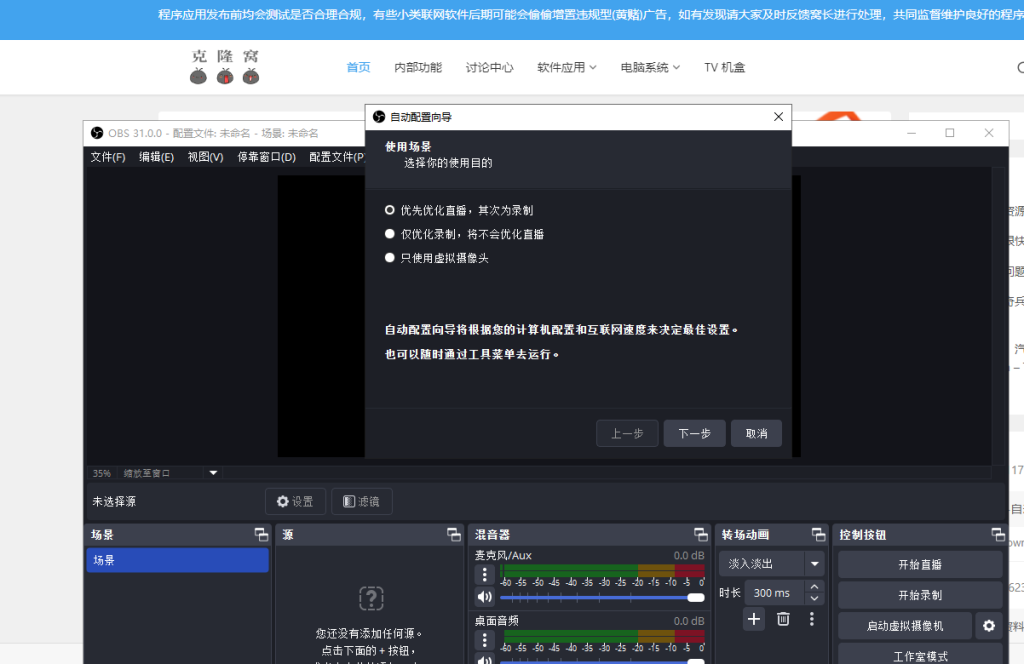
Task: Open virtual camera settings gear
Action: [x=989, y=626]
